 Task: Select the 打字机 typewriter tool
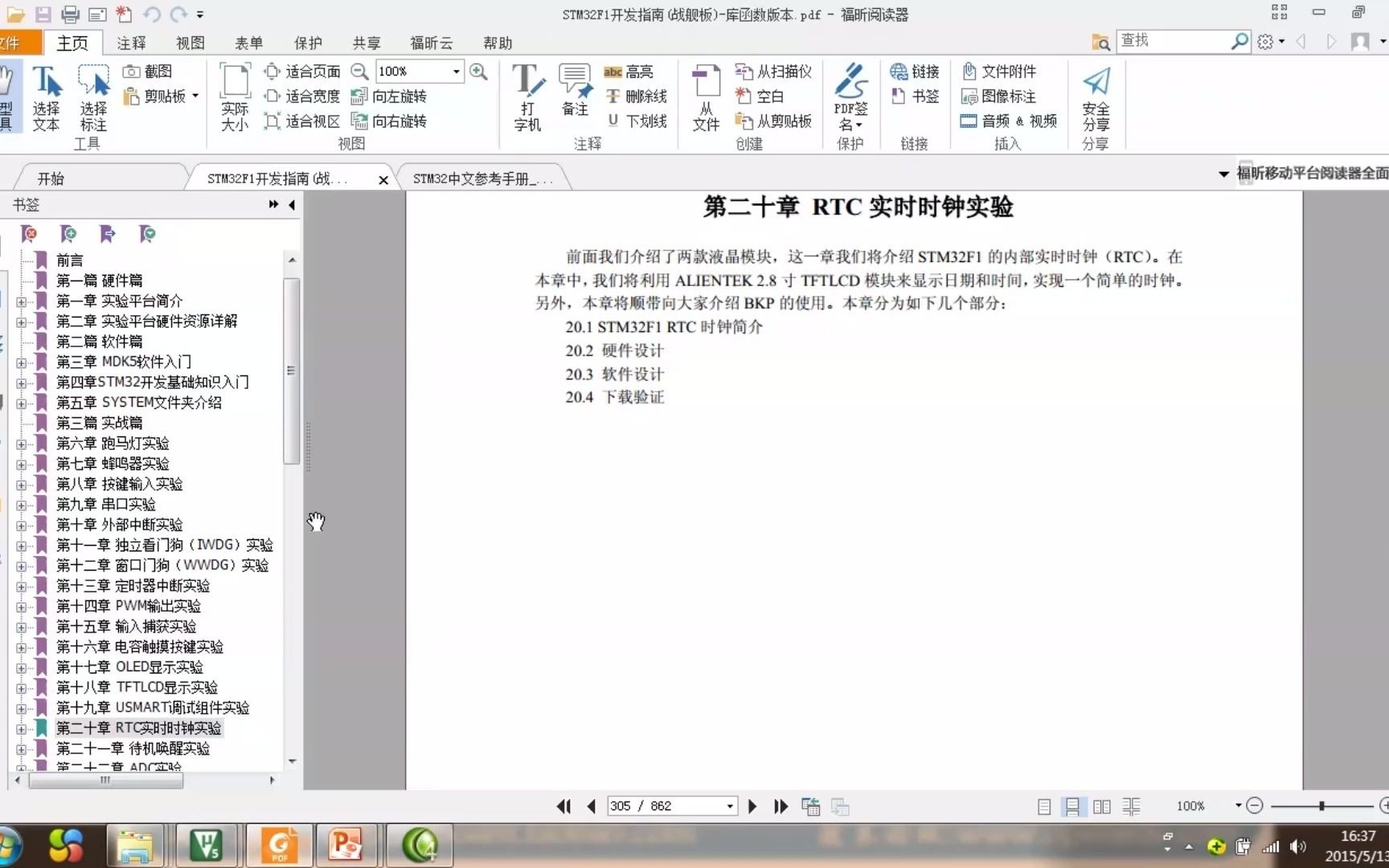(528, 96)
